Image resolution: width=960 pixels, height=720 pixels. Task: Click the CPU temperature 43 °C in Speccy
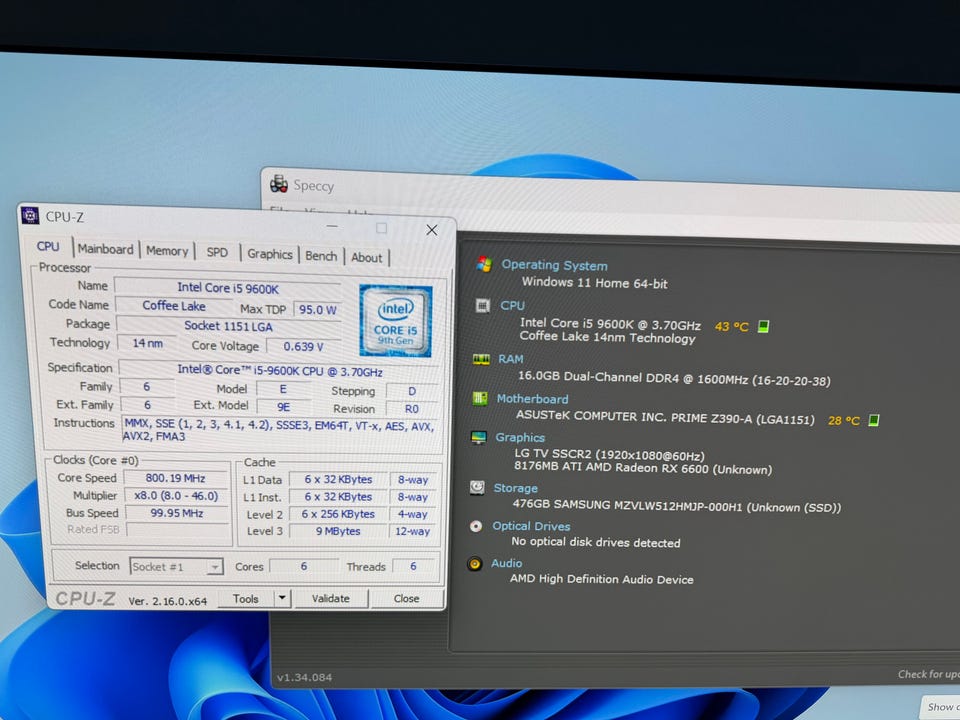(x=732, y=326)
